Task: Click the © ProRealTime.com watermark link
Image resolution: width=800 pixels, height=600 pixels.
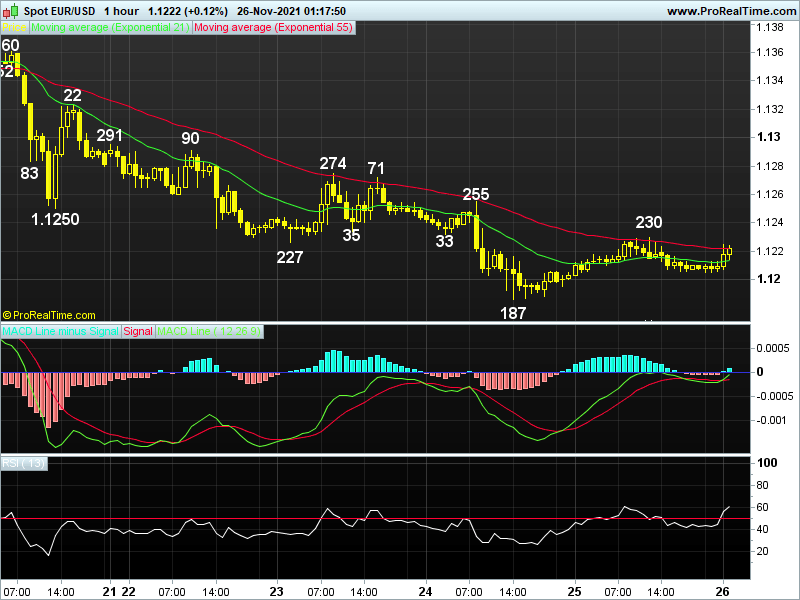Action: click(x=49, y=314)
